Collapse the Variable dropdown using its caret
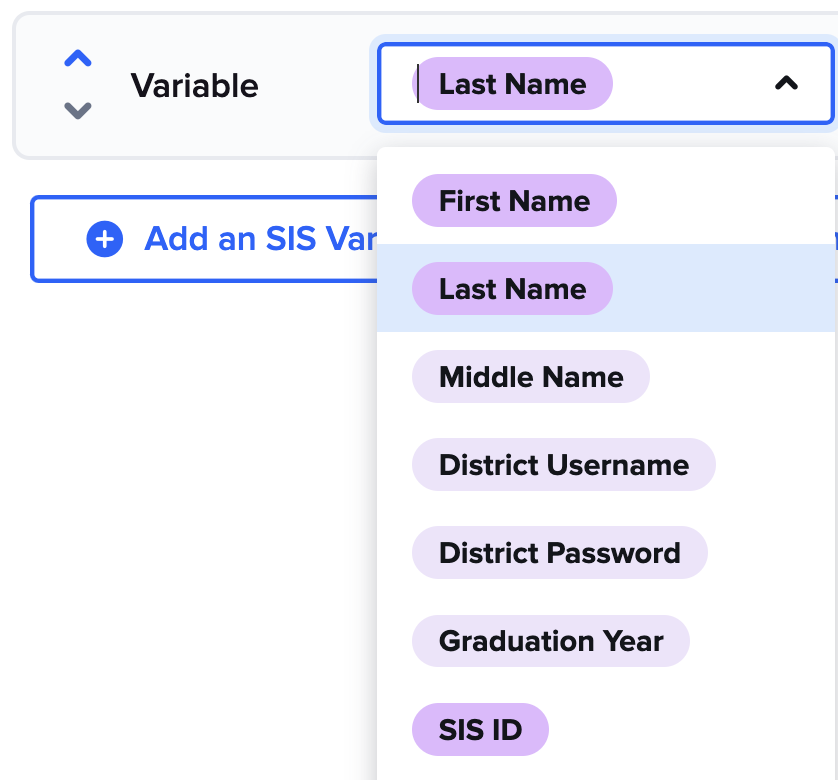838x780 pixels. pyautogui.click(x=786, y=84)
